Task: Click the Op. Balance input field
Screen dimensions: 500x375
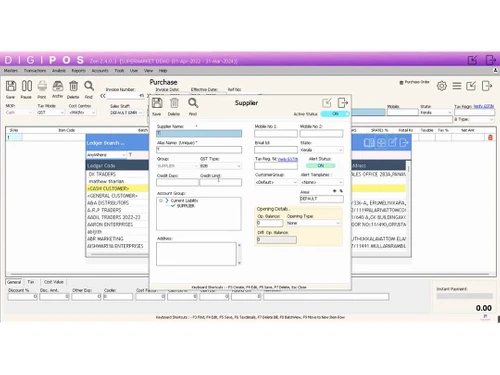Action: pos(270,223)
